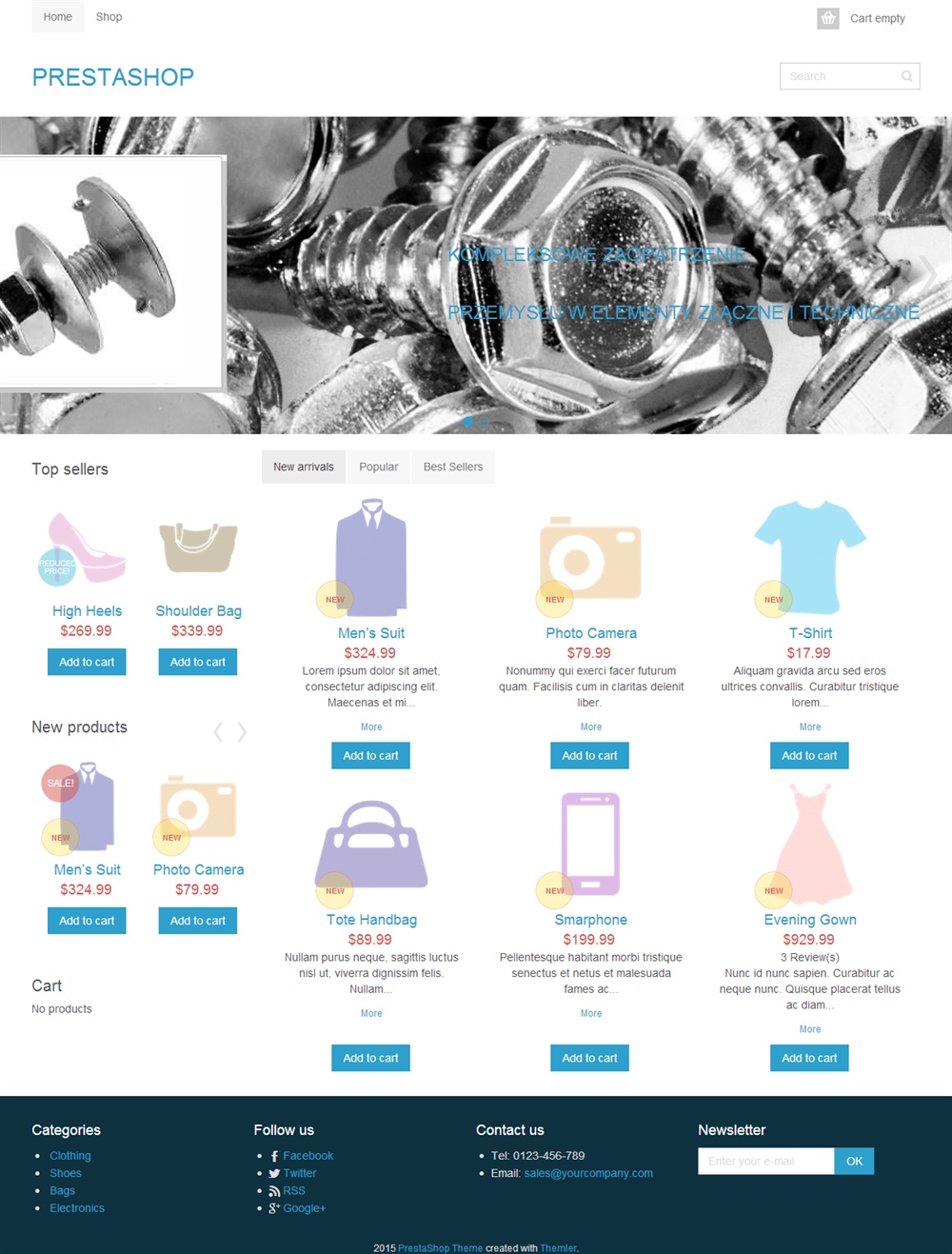Open the Shop menu item
This screenshot has width=952, height=1254.
pyautogui.click(x=109, y=17)
